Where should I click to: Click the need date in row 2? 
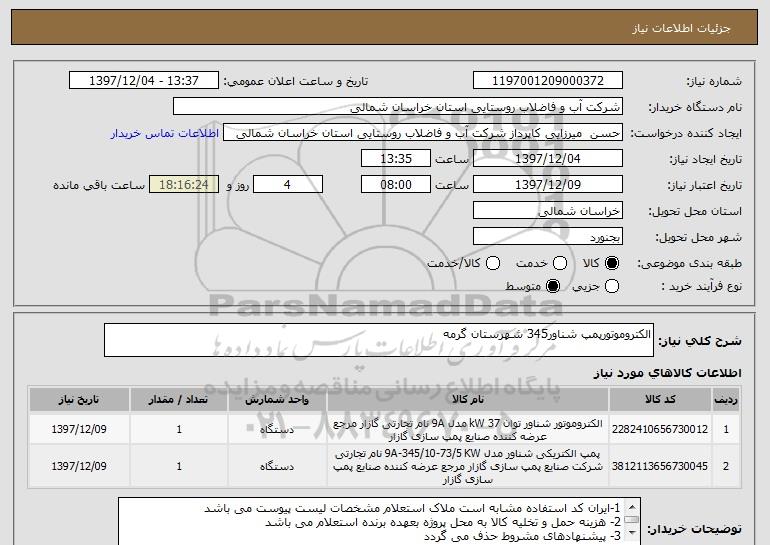click(79, 466)
